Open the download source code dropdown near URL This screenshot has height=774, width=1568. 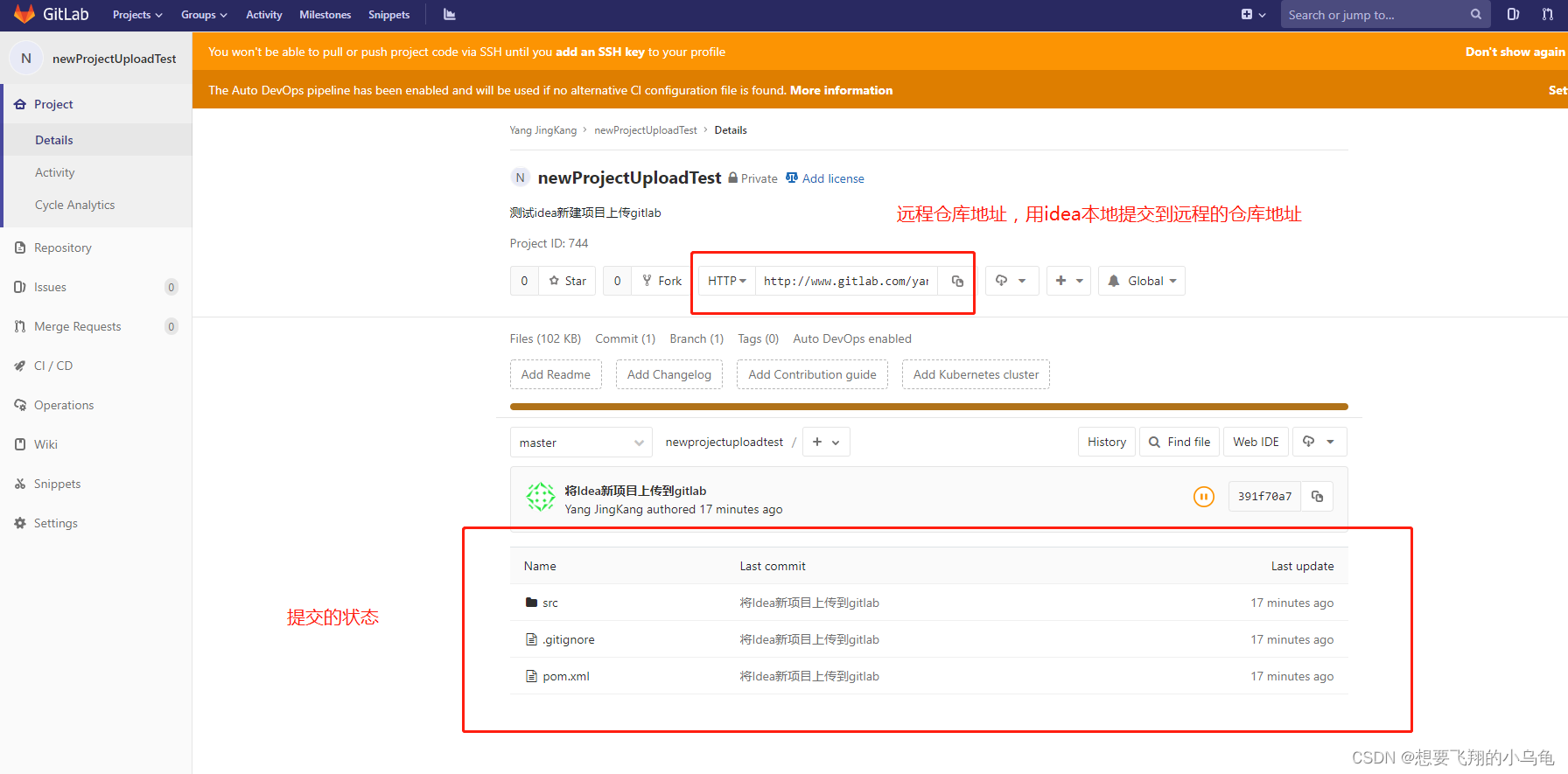point(1011,281)
